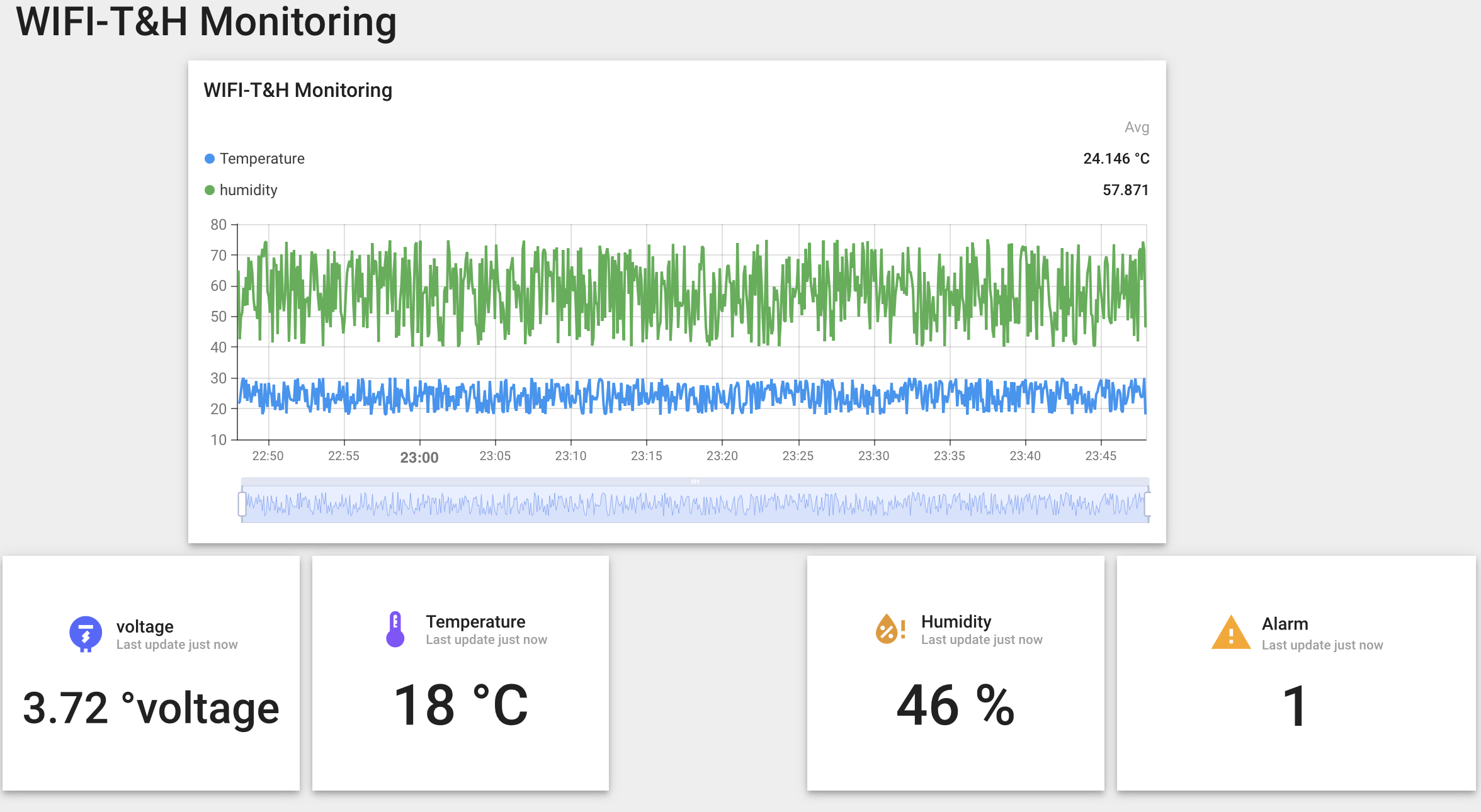
Task: Click the humidity legend label
Action: pyautogui.click(x=249, y=190)
